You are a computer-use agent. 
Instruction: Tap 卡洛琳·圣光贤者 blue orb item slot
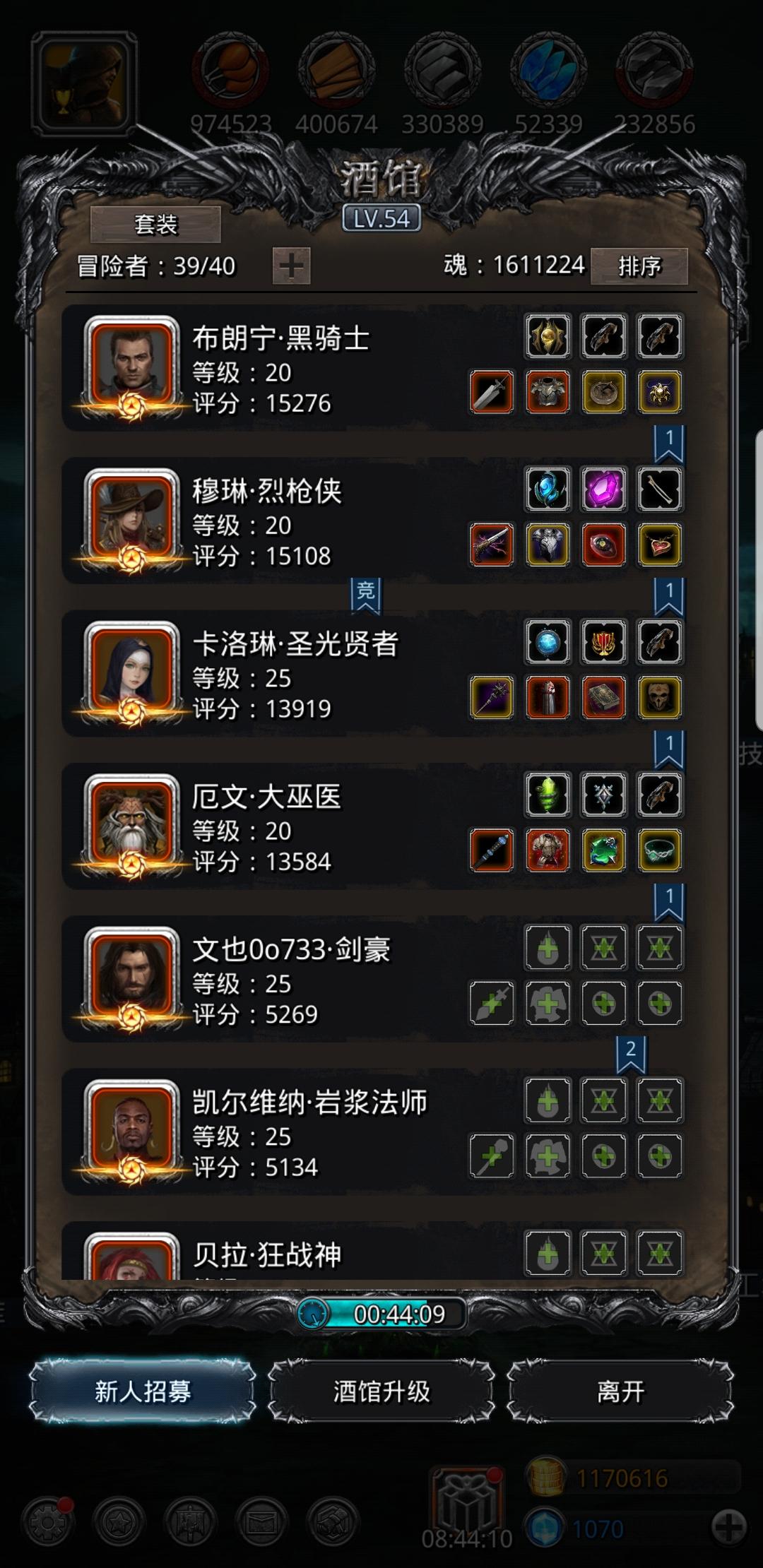[x=548, y=642]
